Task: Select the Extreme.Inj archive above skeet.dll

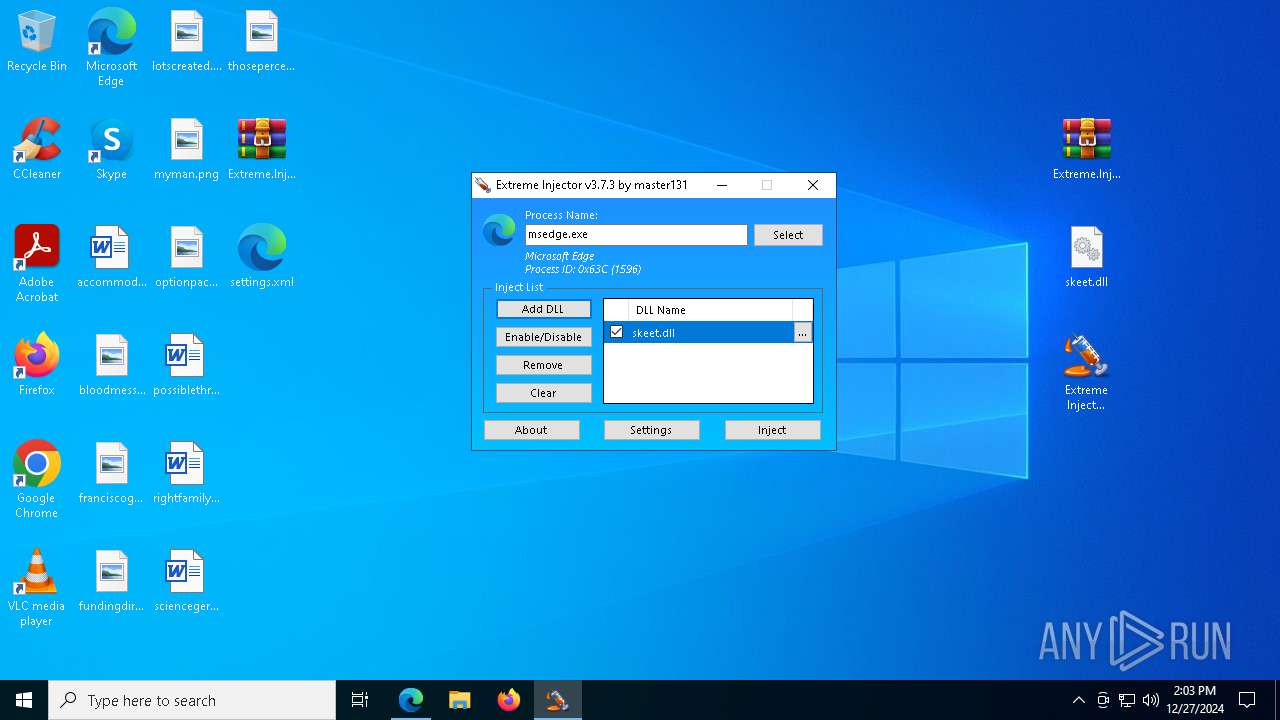Action: coord(1086,150)
